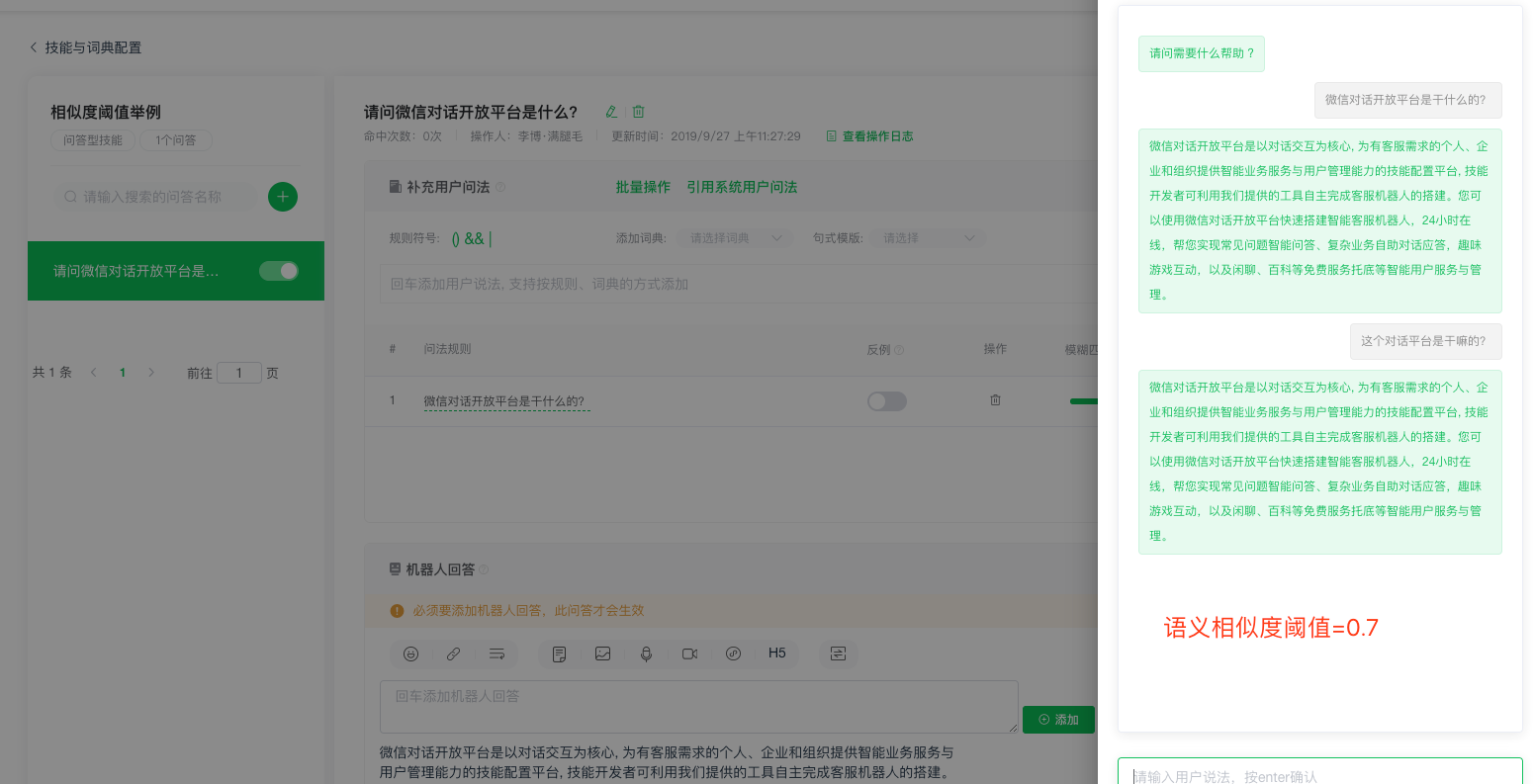
Task: Open the emoji picker in reply toolbar
Action: [411, 653]
